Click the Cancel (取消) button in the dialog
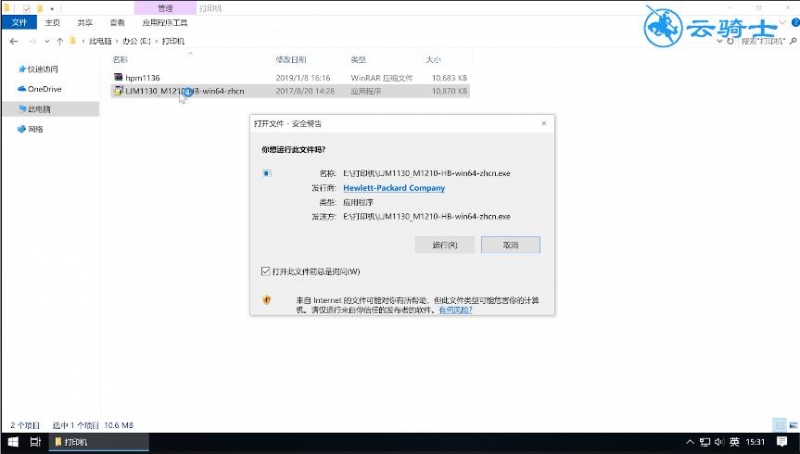 click(510, 245)
